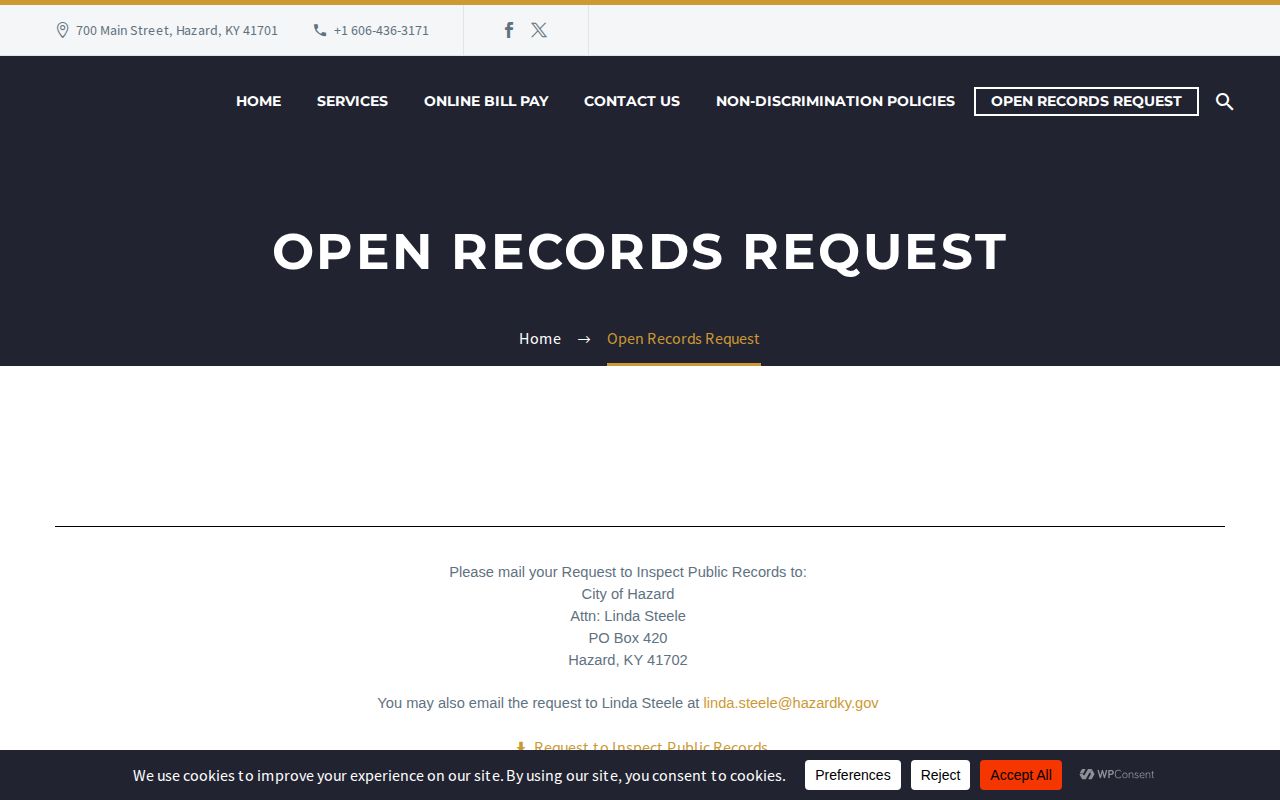Select the 'PO Box 420' text line
Image resolution: width=1280 pixels, height=800 pixels.
(x=628, y=638)
